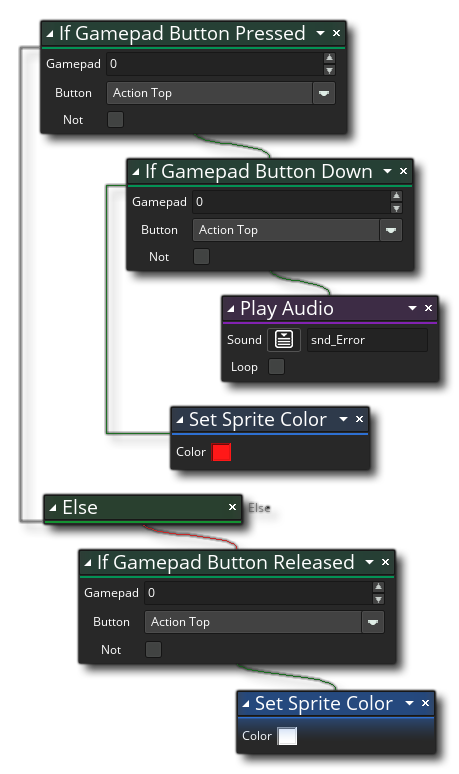The width and height of the screenshot is (459, 774).
Task: Open the red color swatch
Action: pos(222,452)
